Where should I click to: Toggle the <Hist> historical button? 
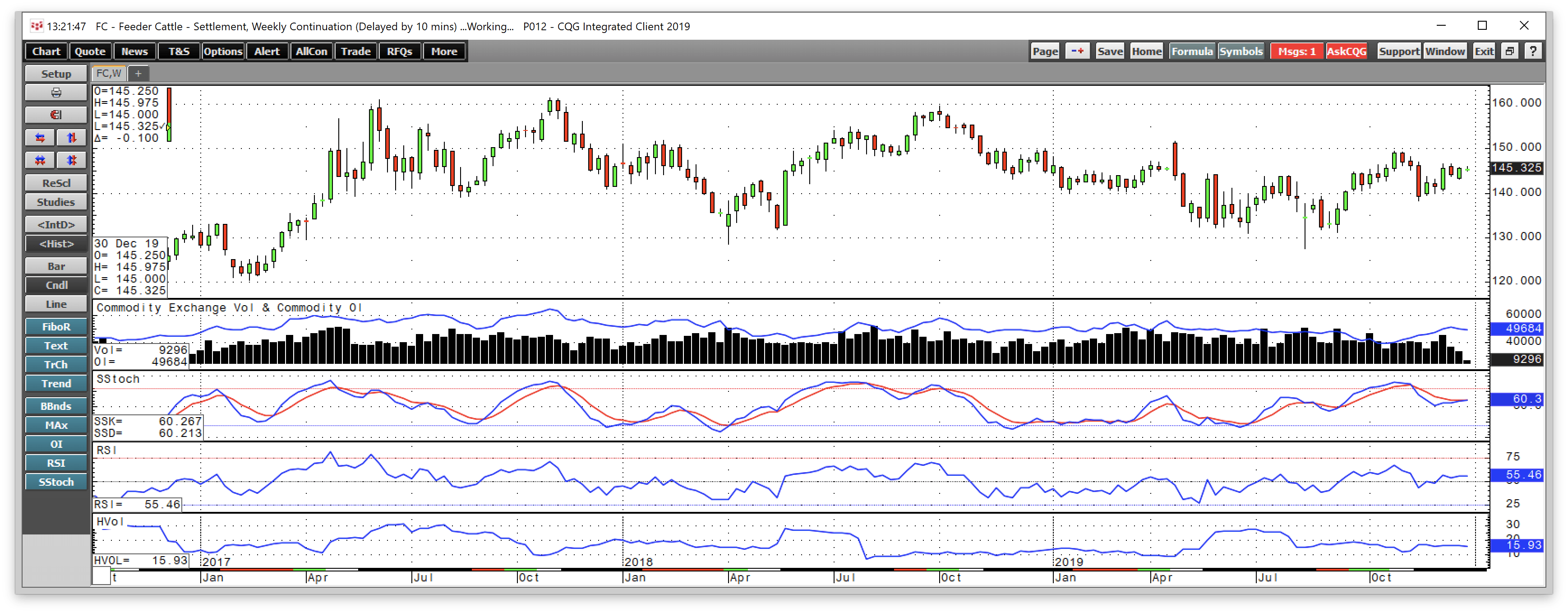(x=56, y=244)
